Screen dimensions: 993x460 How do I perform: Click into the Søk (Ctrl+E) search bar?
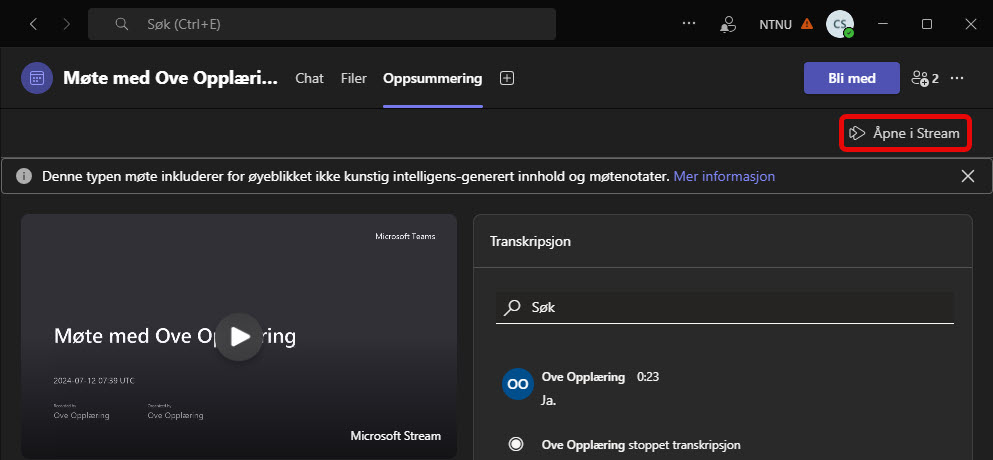coord(322,24)
